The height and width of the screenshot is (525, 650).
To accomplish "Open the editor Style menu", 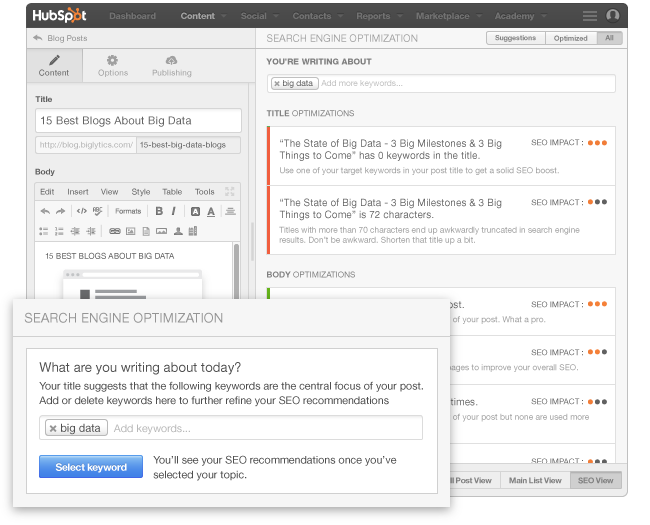I will pos(141,192).
